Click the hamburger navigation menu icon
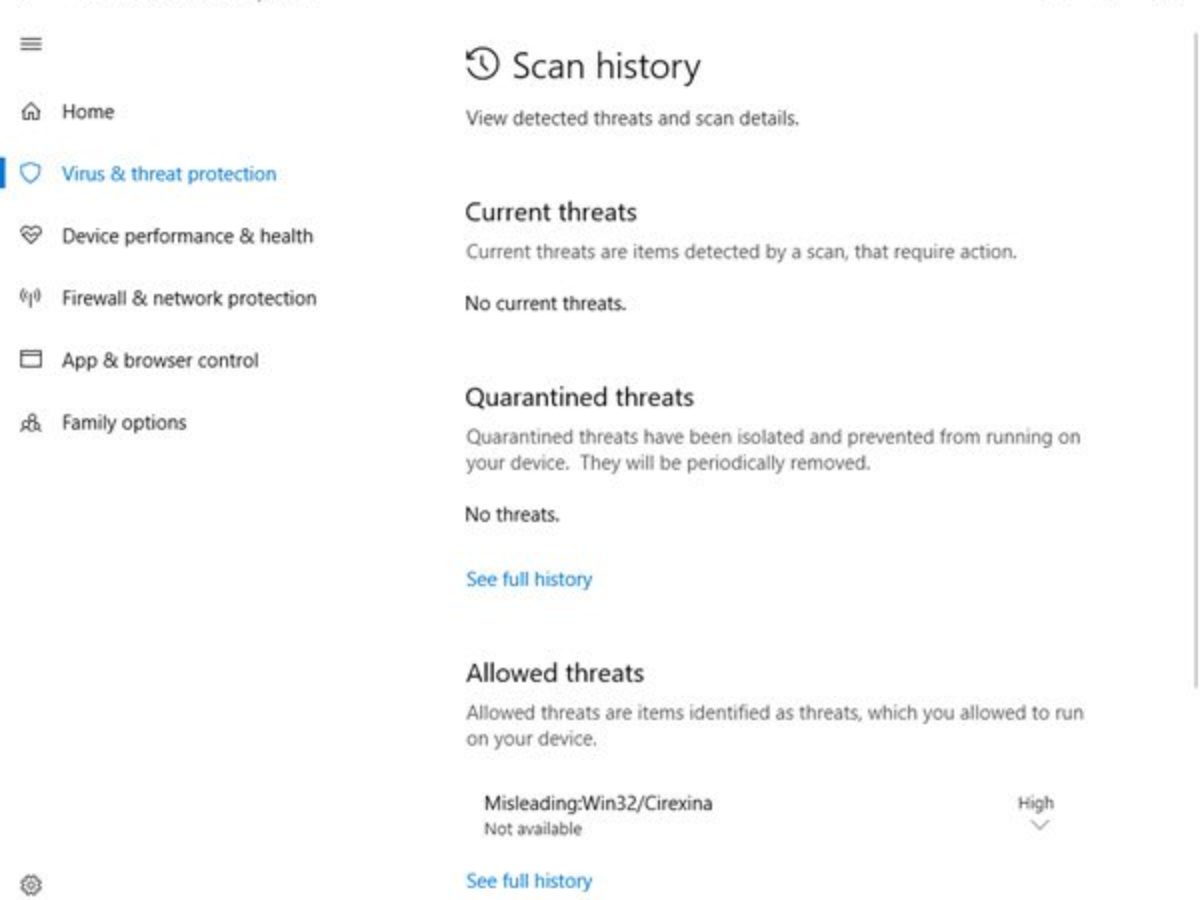This screenshot has height=900, width=1200. coord(31,44)
